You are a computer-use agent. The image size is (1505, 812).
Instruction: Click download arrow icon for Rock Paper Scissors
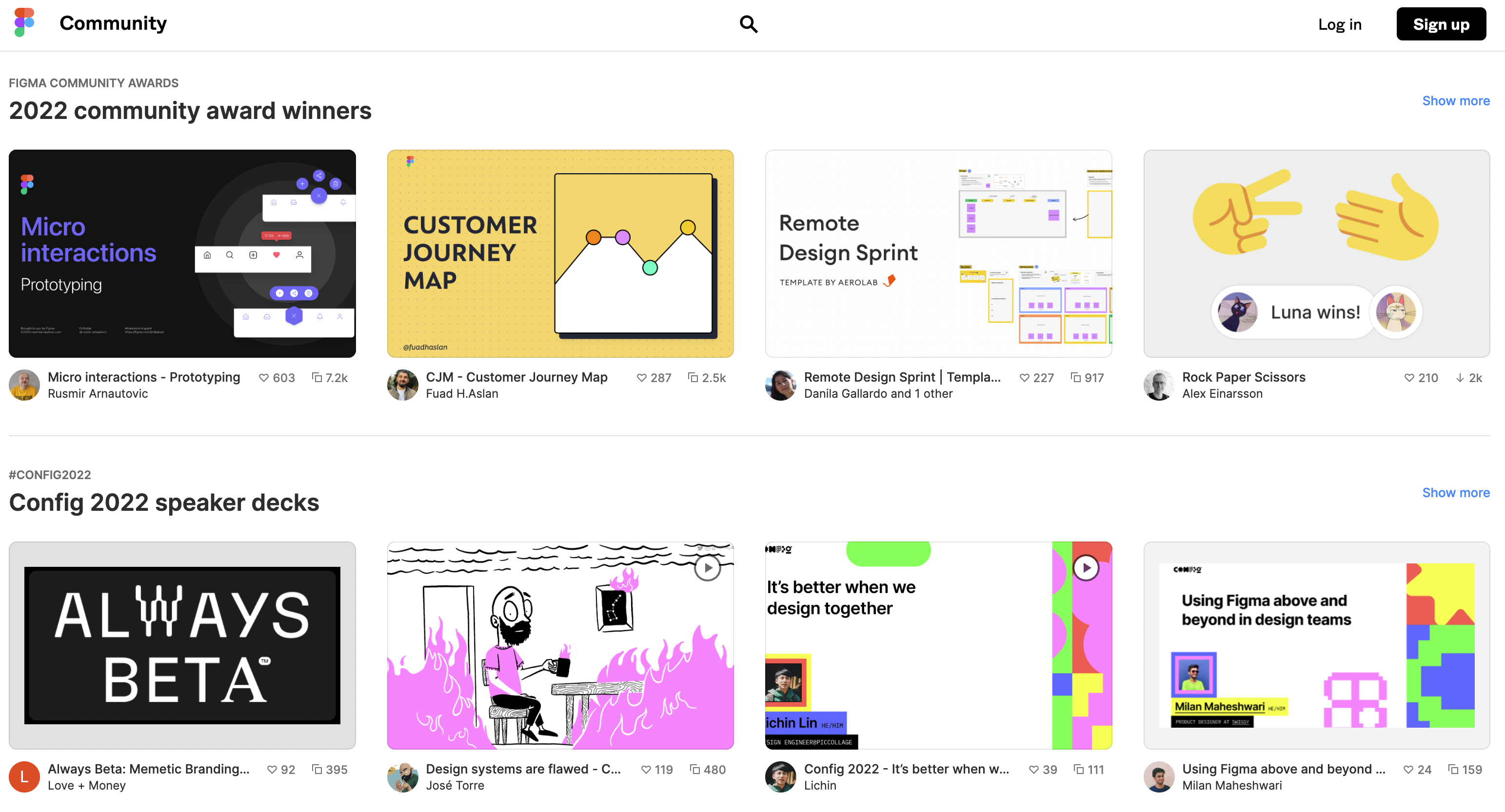1460,378
